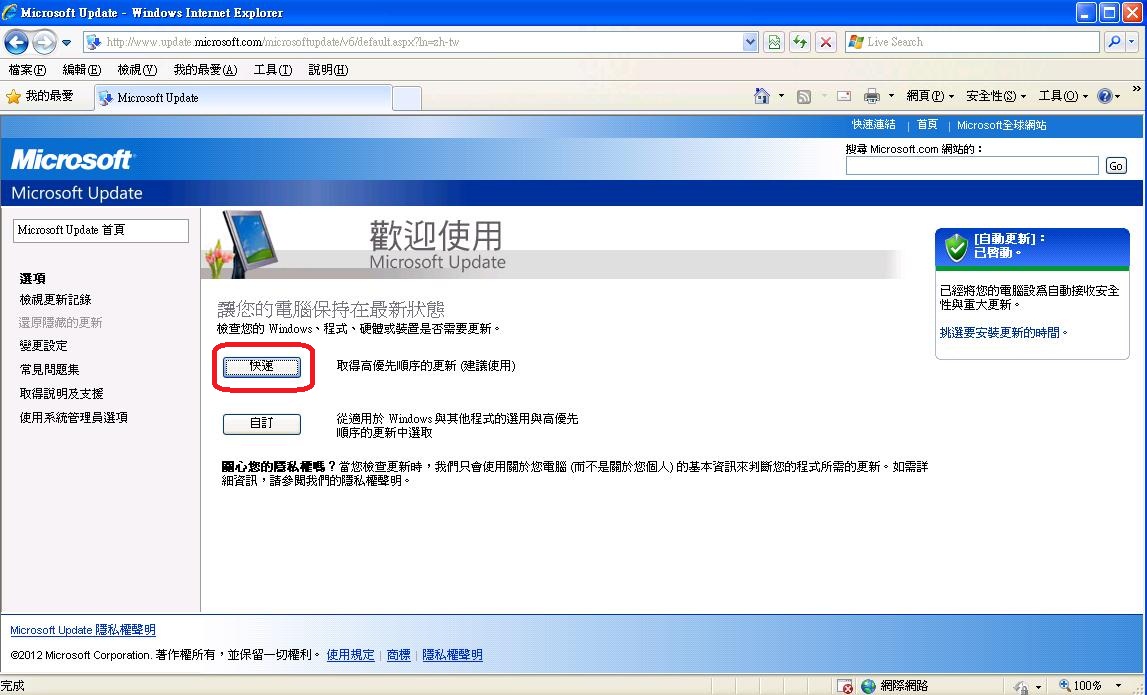
Task: Open the 網頁(P) command bar menu
Action: [930, 96]
